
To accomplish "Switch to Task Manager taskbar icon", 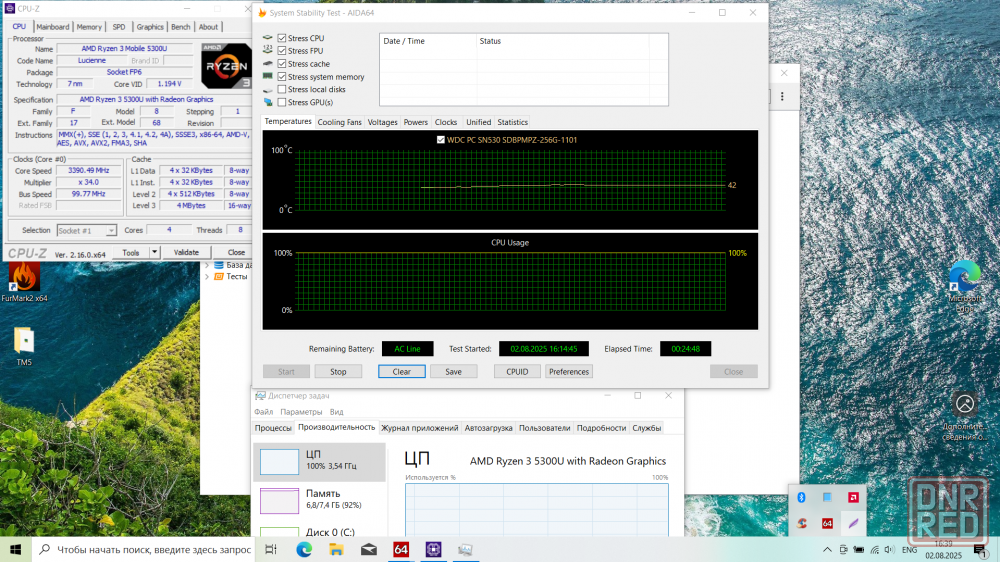I will point(466,549).
